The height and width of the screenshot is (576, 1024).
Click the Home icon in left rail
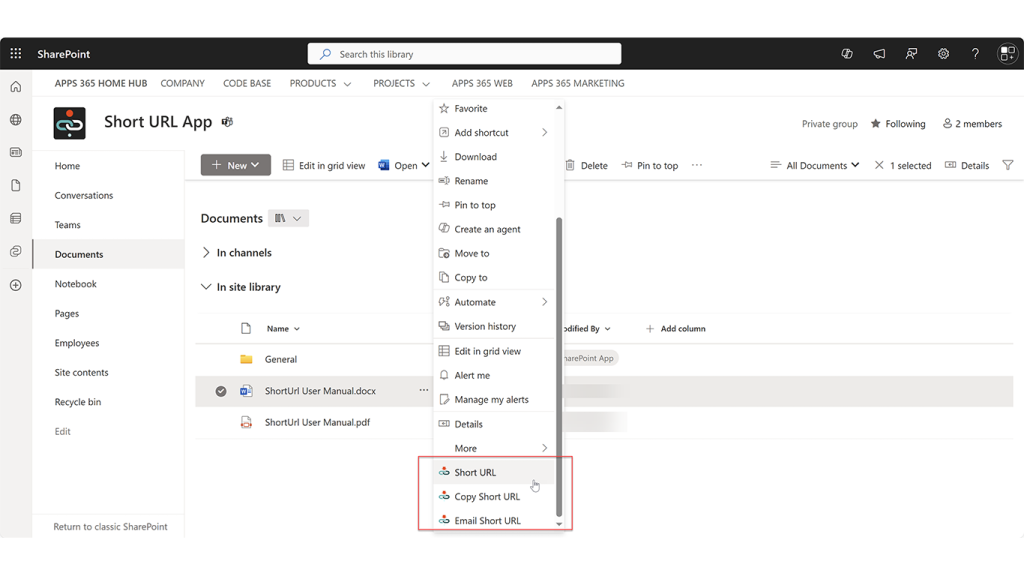click(x=16, y=87)
